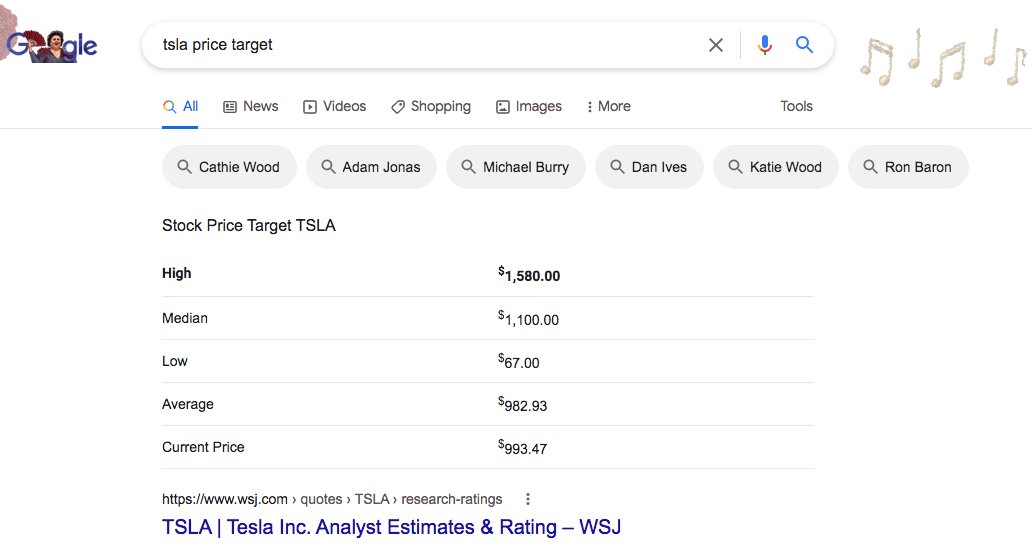Viewport: 1032px width, 558px height.
Task: Click the Average value $982.93
Action: [x=523, y=405]
